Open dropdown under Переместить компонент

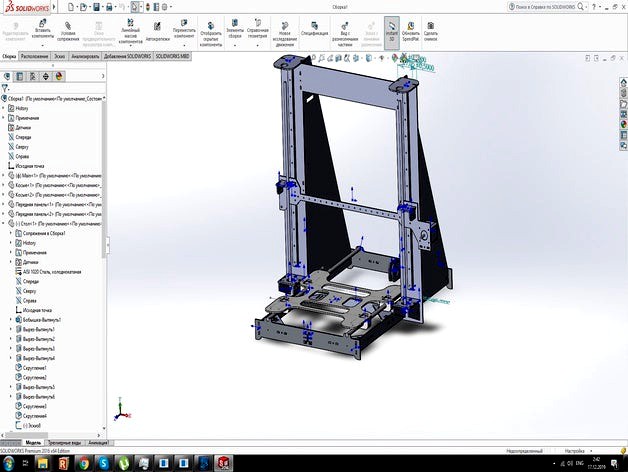[x=184, y=45]
